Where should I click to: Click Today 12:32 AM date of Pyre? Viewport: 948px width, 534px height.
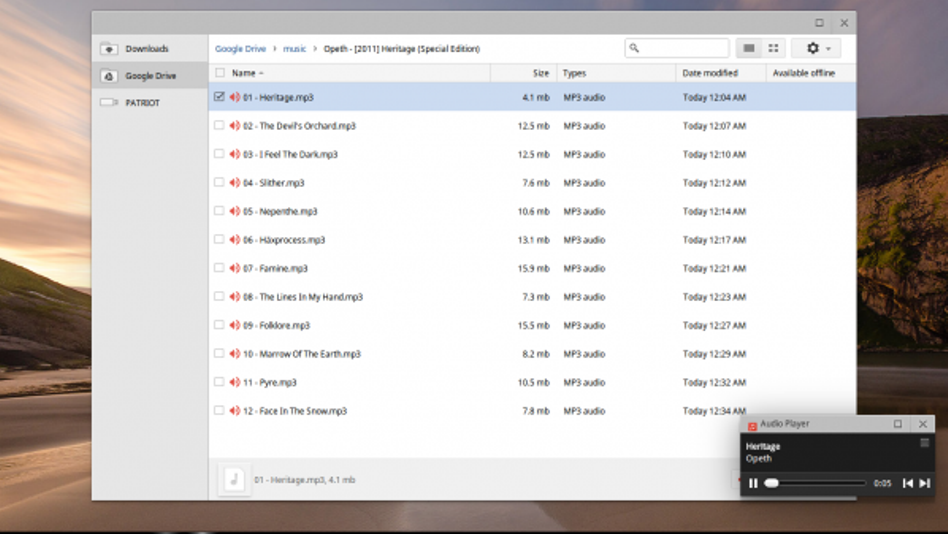click(x=714, y=382)
